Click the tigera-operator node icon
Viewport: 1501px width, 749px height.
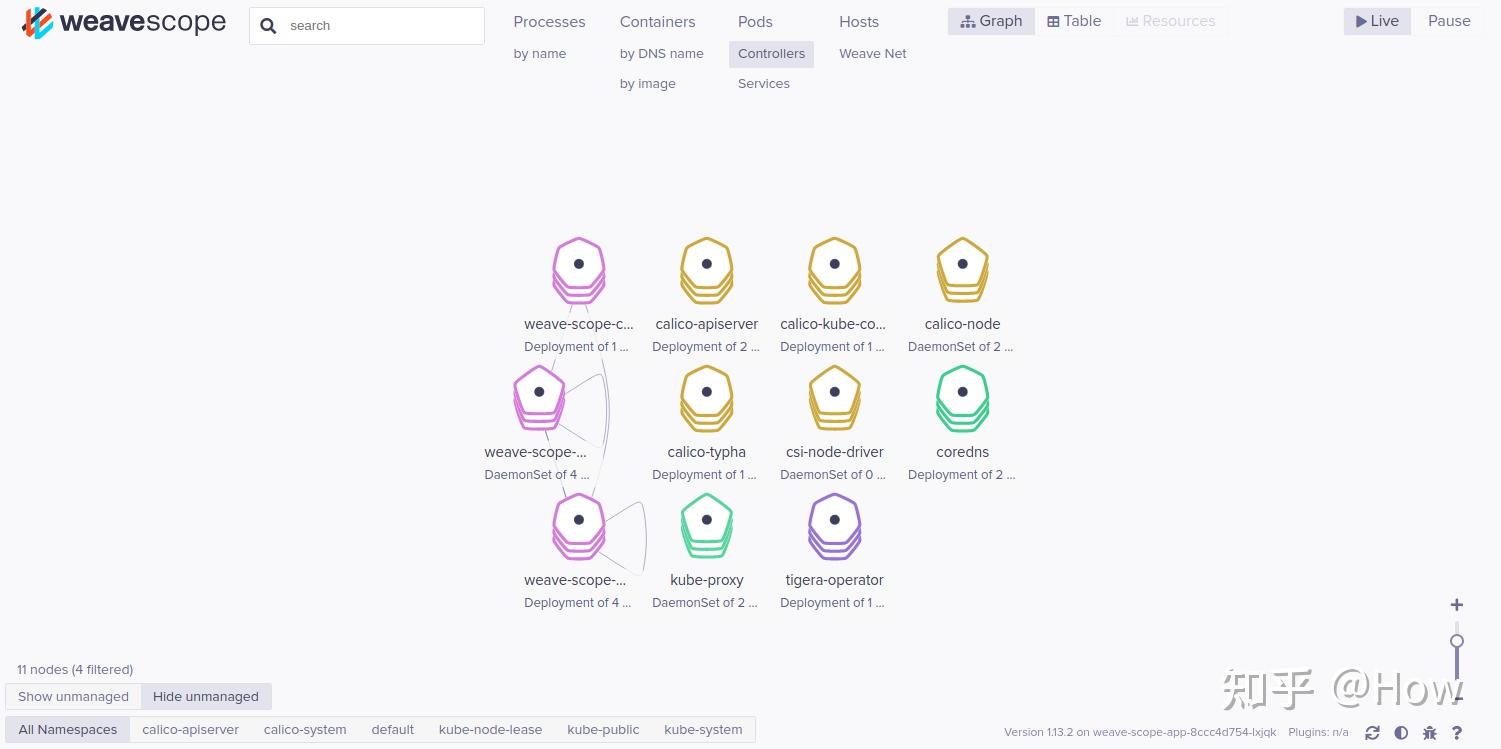click(834, 525)
